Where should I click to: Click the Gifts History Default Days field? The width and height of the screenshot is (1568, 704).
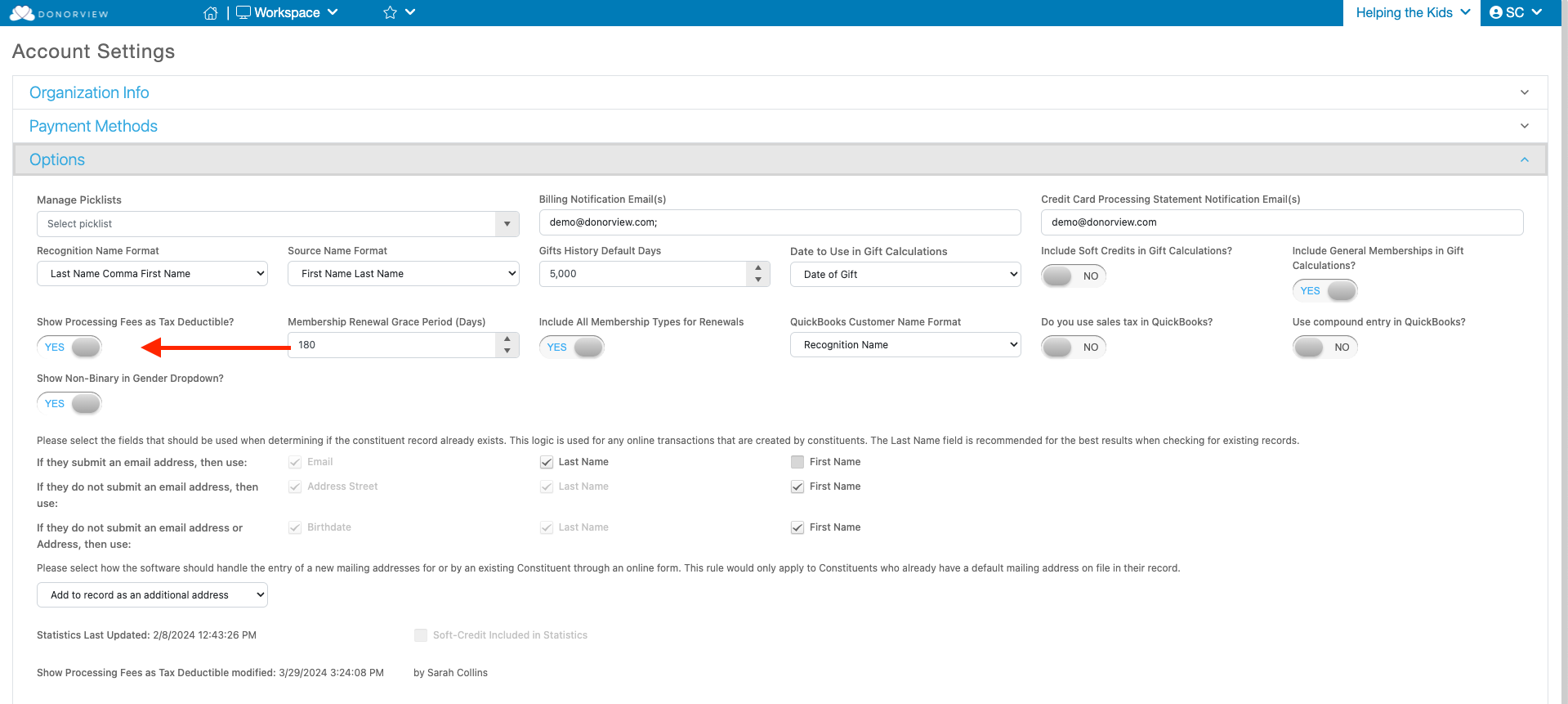click(x=643, y=274)
